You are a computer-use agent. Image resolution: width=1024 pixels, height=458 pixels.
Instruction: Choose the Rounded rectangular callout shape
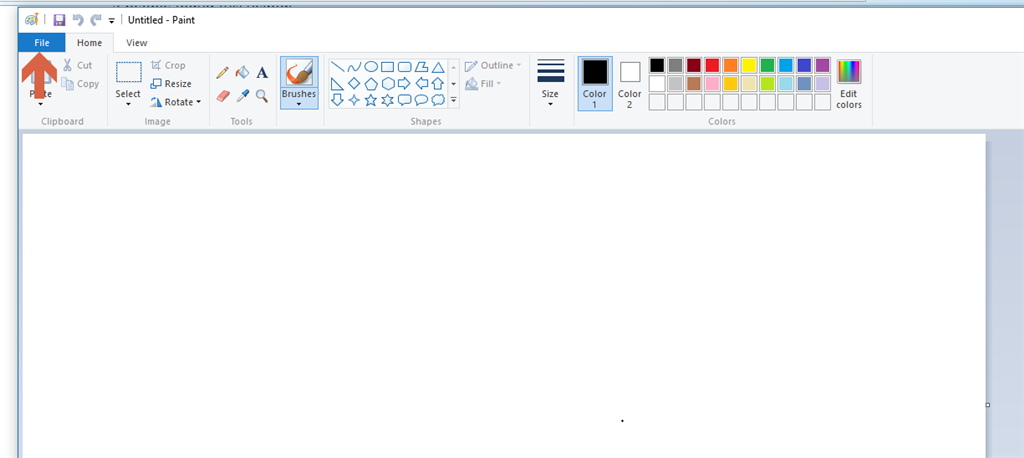tap(405, 101)
